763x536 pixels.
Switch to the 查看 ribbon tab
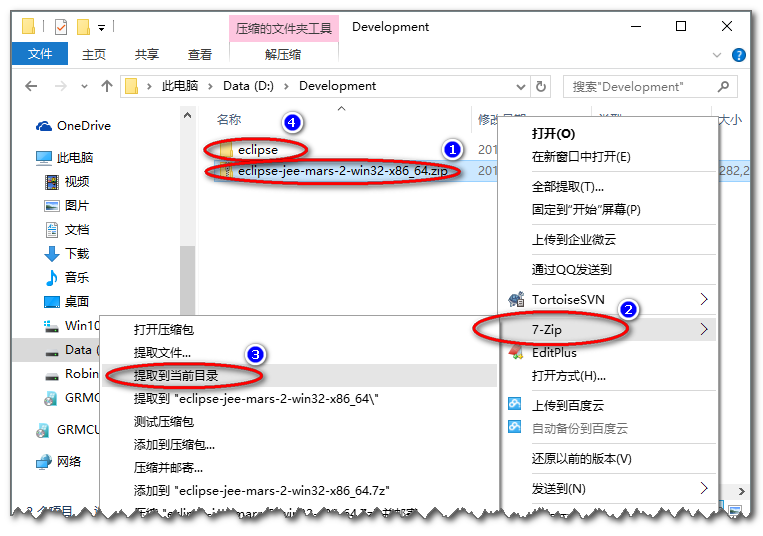pos(200,54)
